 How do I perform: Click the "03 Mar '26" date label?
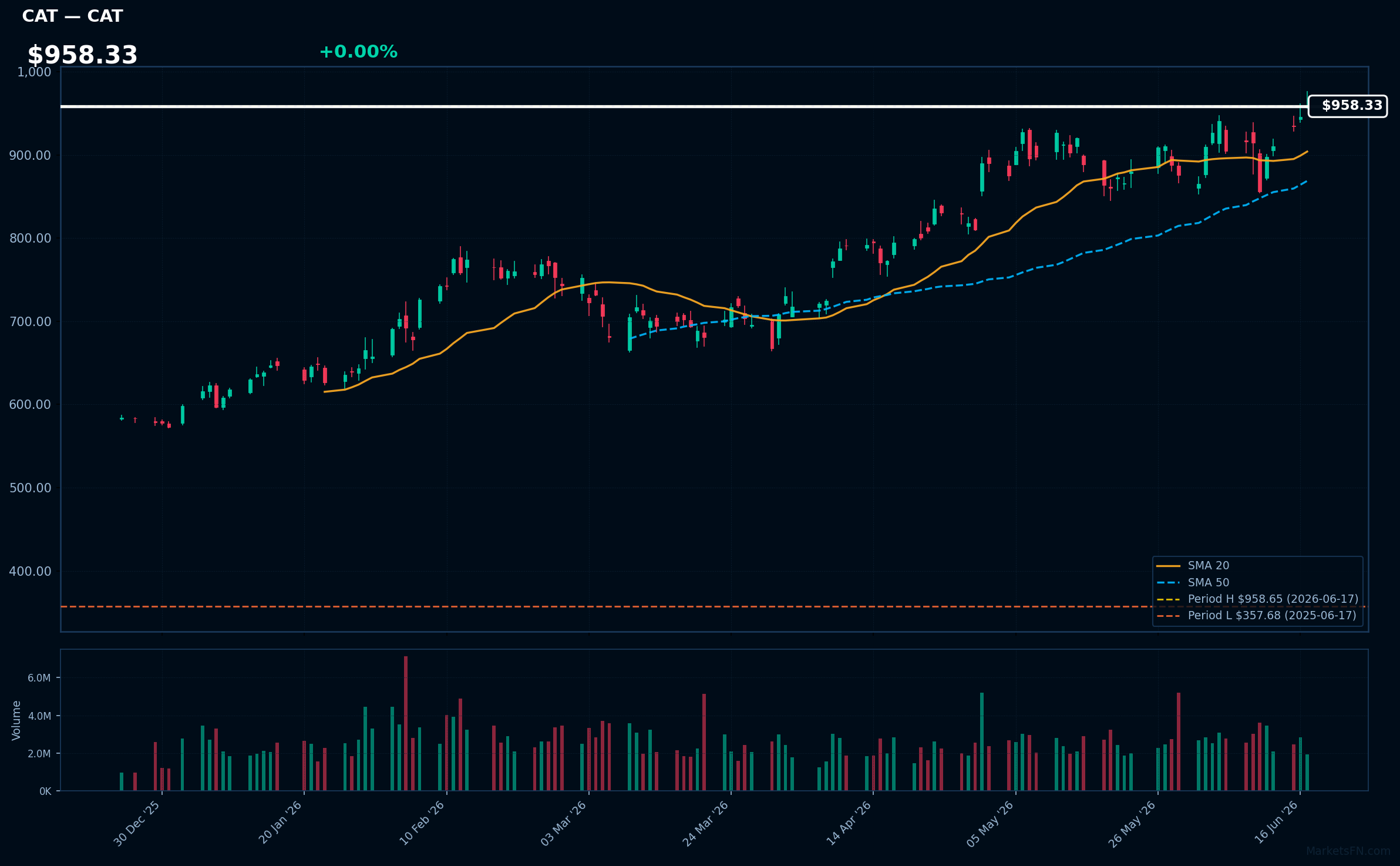(x=564, y=824)
